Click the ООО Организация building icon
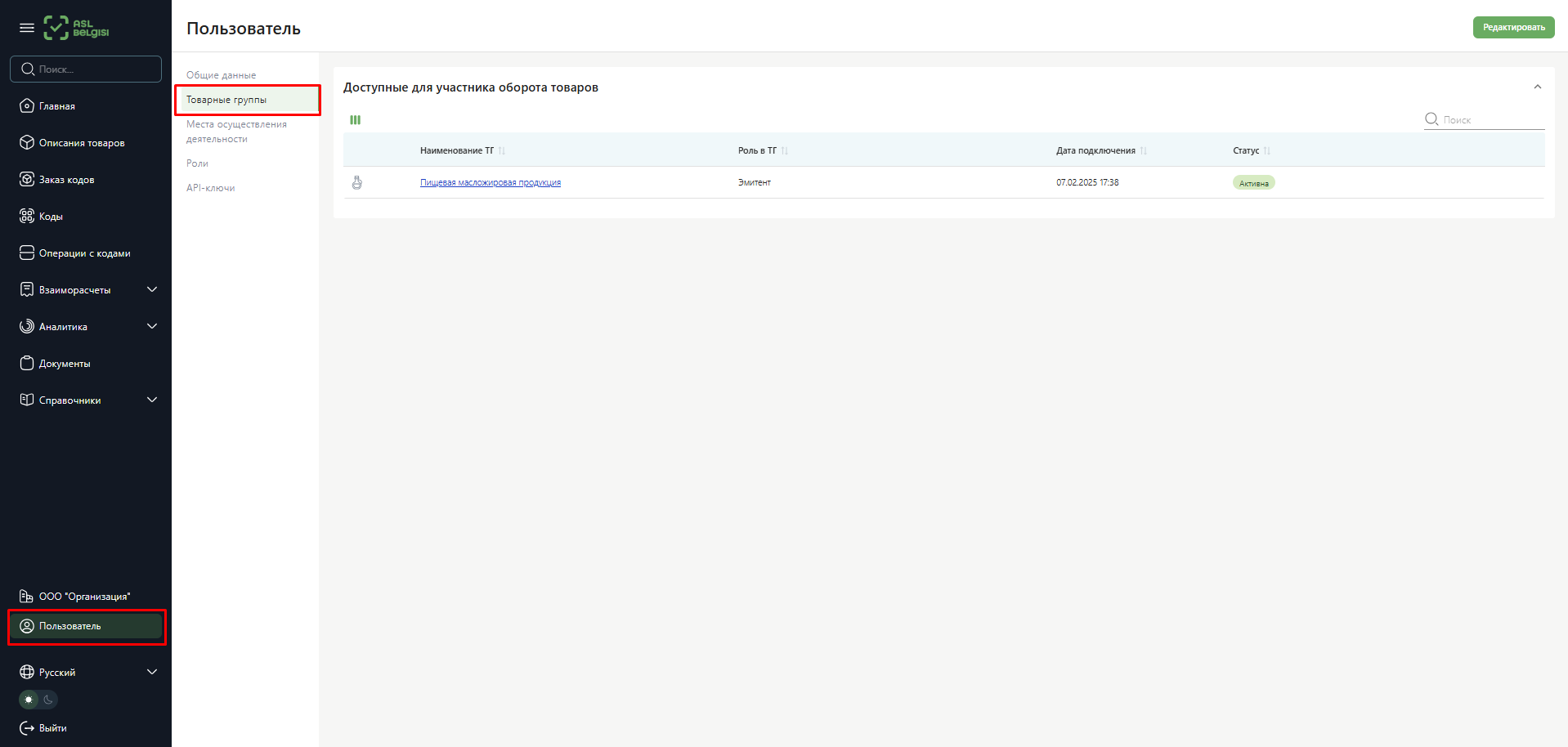1568x747 pixels. [x=27, y=596]
